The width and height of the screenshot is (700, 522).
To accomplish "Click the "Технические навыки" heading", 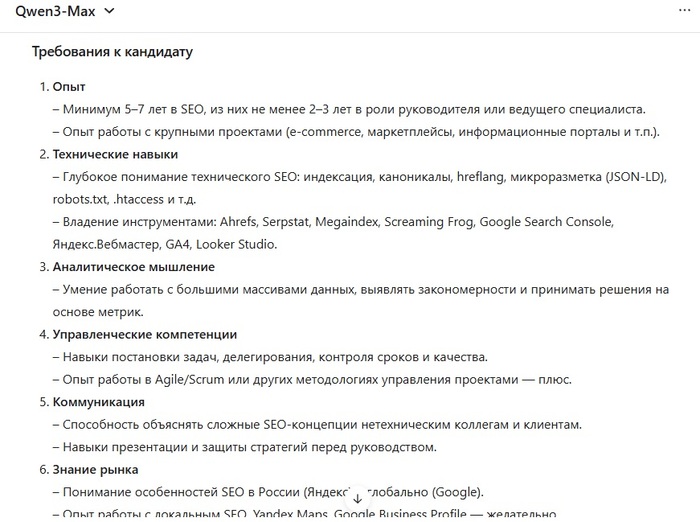I will click(x=115, y=154).
